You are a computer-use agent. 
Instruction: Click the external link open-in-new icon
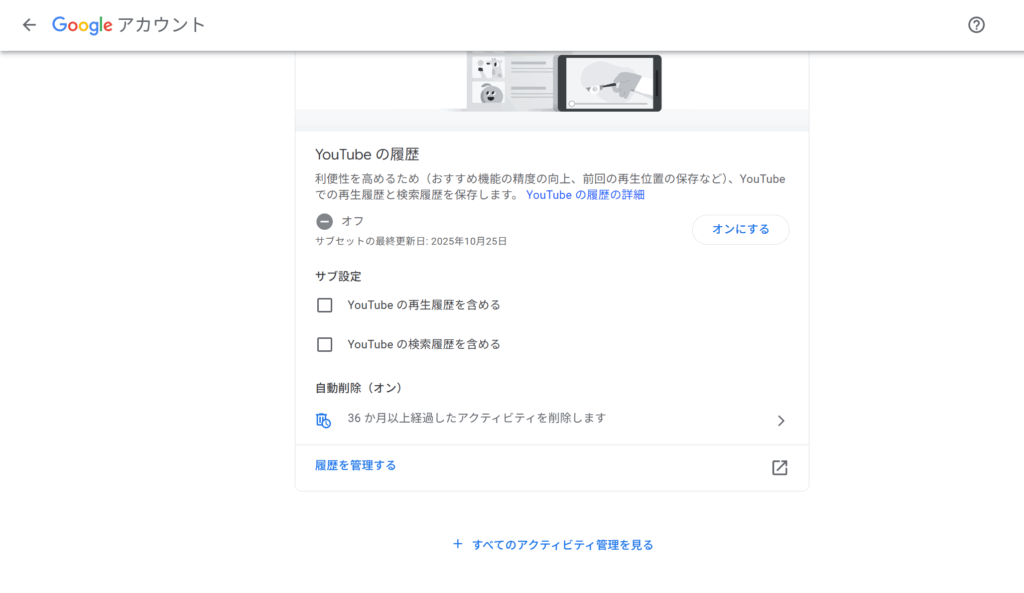(x=779, y=467)
